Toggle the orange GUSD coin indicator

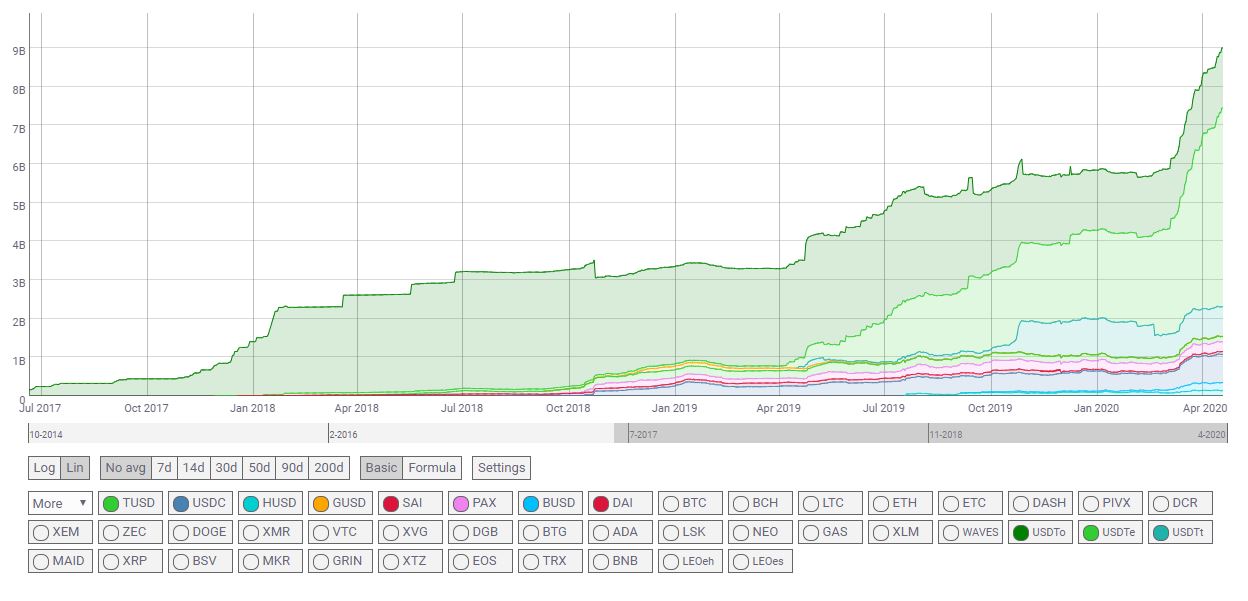(321, 504)
